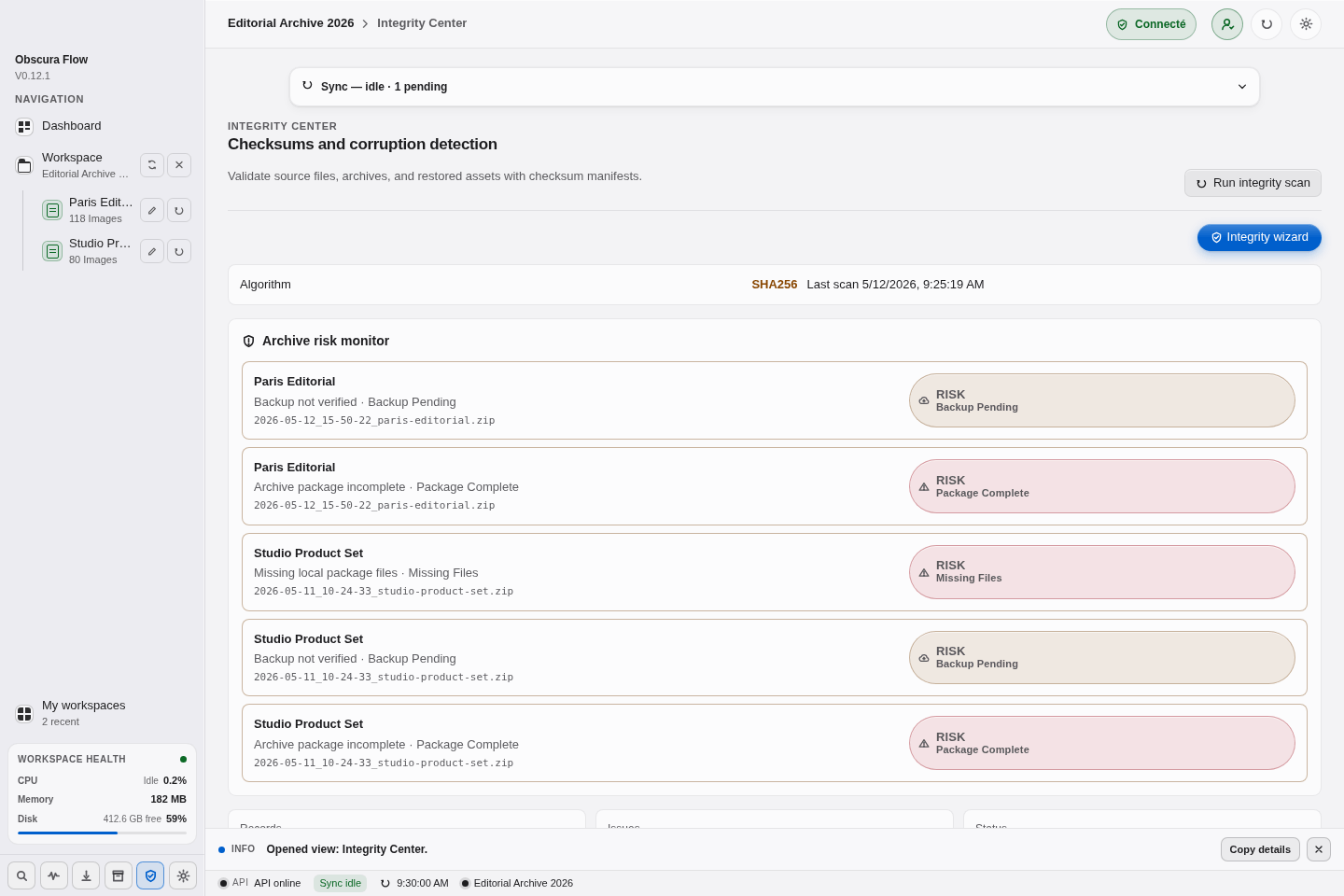The image size is (1344, 896).
Task: Click the Sync idle status pill
Action: pos(340,883)
